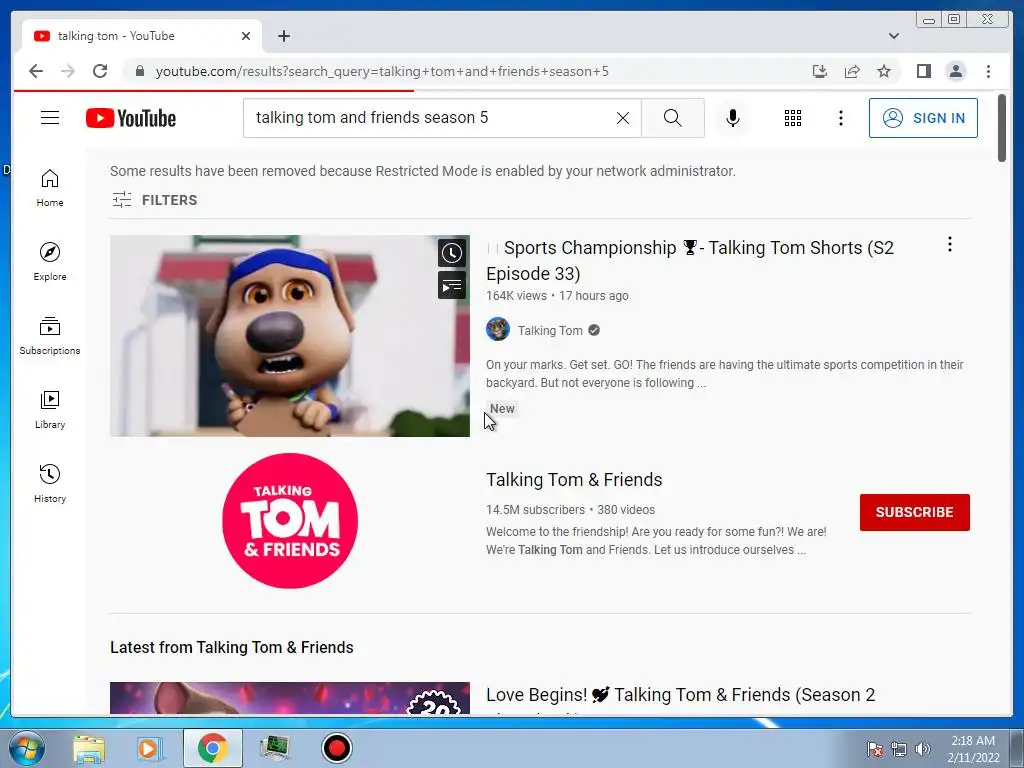Open Love Begins! video title
The width and height of the screenshot is (1024, 768).
pos(680,695)
